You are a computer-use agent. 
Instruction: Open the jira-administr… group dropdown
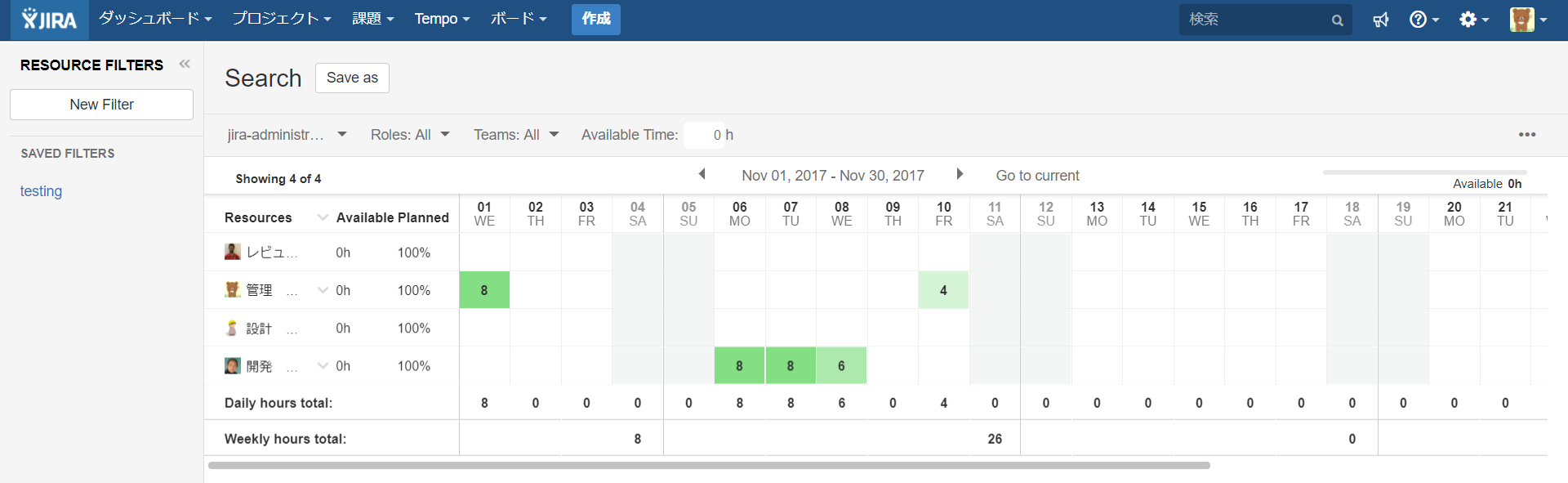point(287,135)
